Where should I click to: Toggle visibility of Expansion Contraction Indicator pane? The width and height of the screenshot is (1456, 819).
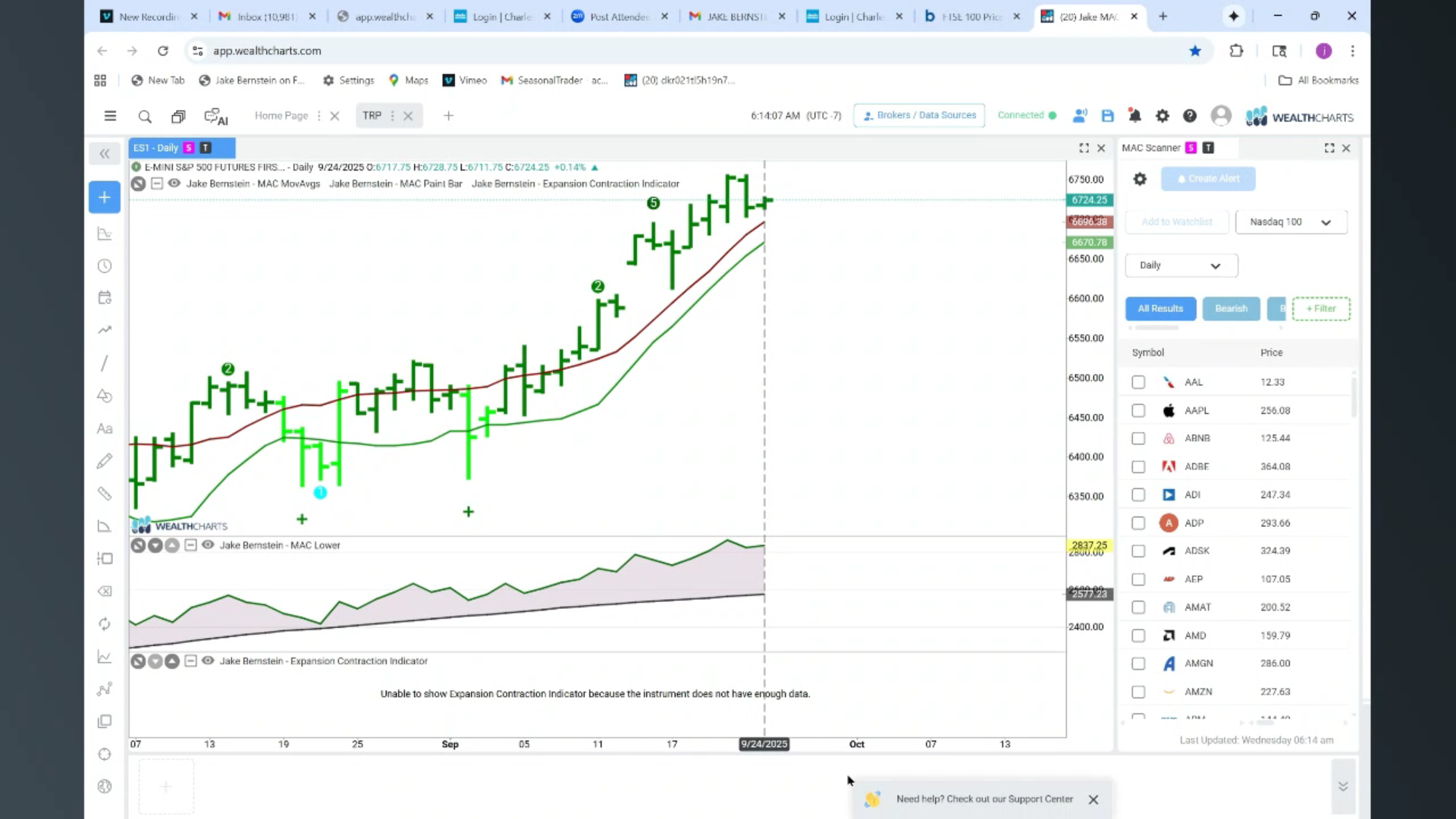click(208, 661)
